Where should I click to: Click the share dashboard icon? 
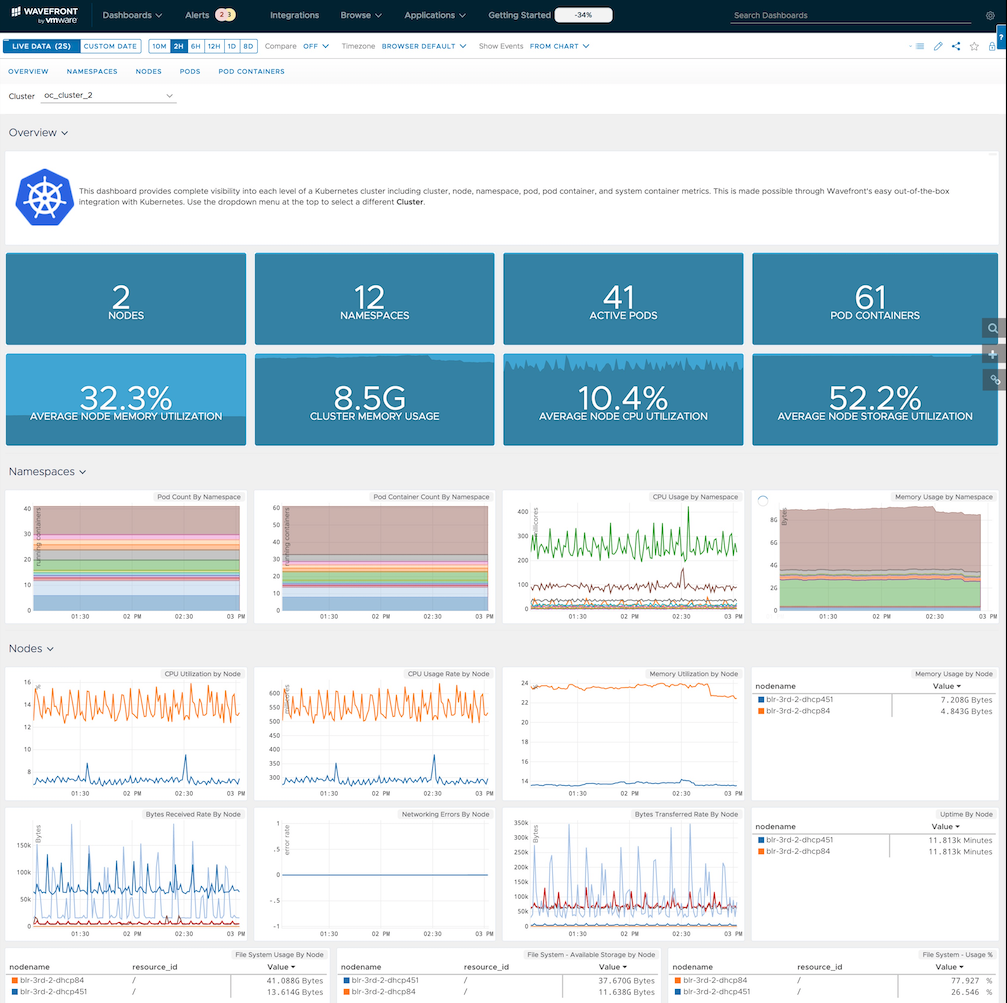(956, 46)
